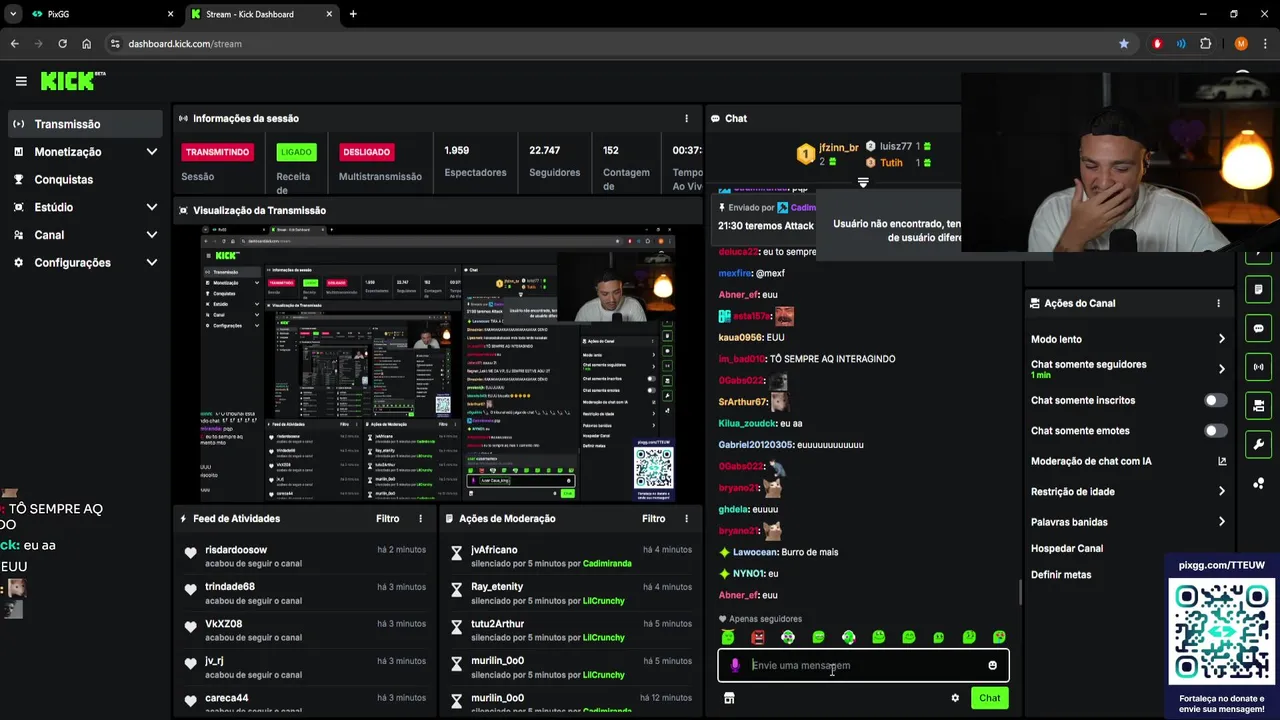Click Lawocean username in chat
Viewport: 1280px width, 720px height.
[x=755, y=552]
